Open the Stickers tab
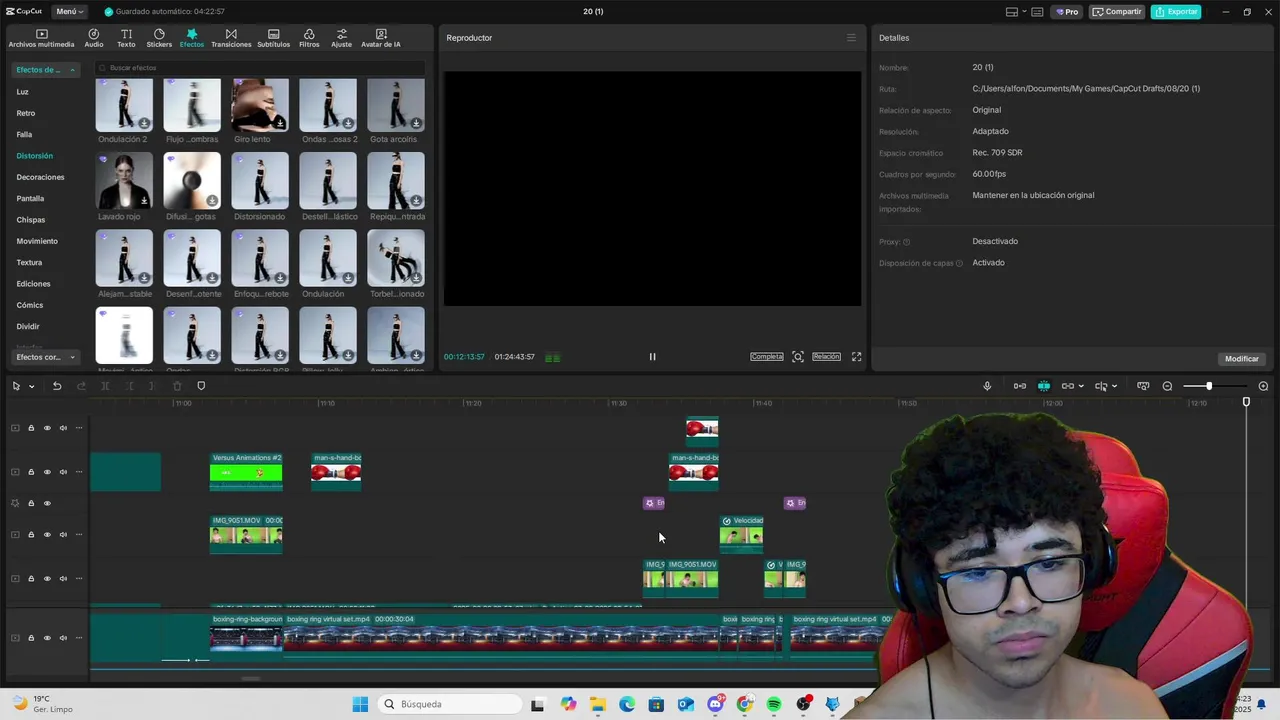1280x720 pixels. [159, 38]
